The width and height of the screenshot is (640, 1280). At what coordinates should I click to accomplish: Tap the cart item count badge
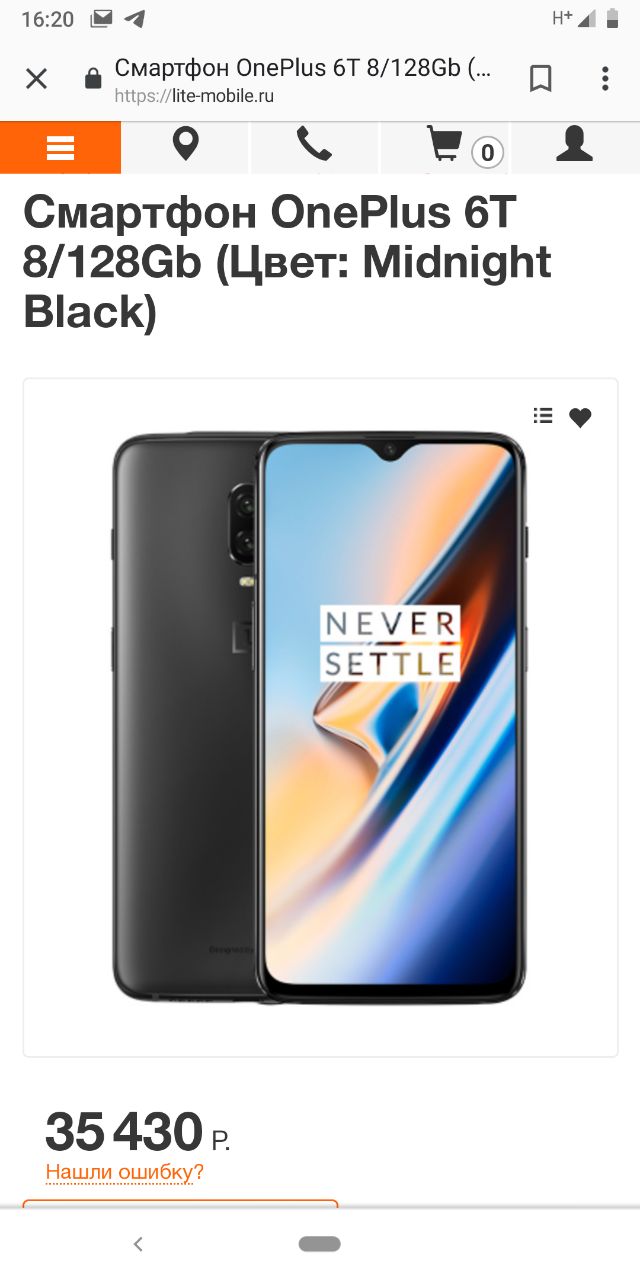pos(487,153)
